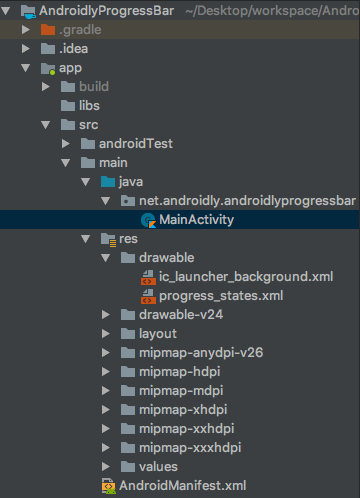Collapse the net.androidly package arrow
This screenshot has width=360, height=498.
pos(106,201)
